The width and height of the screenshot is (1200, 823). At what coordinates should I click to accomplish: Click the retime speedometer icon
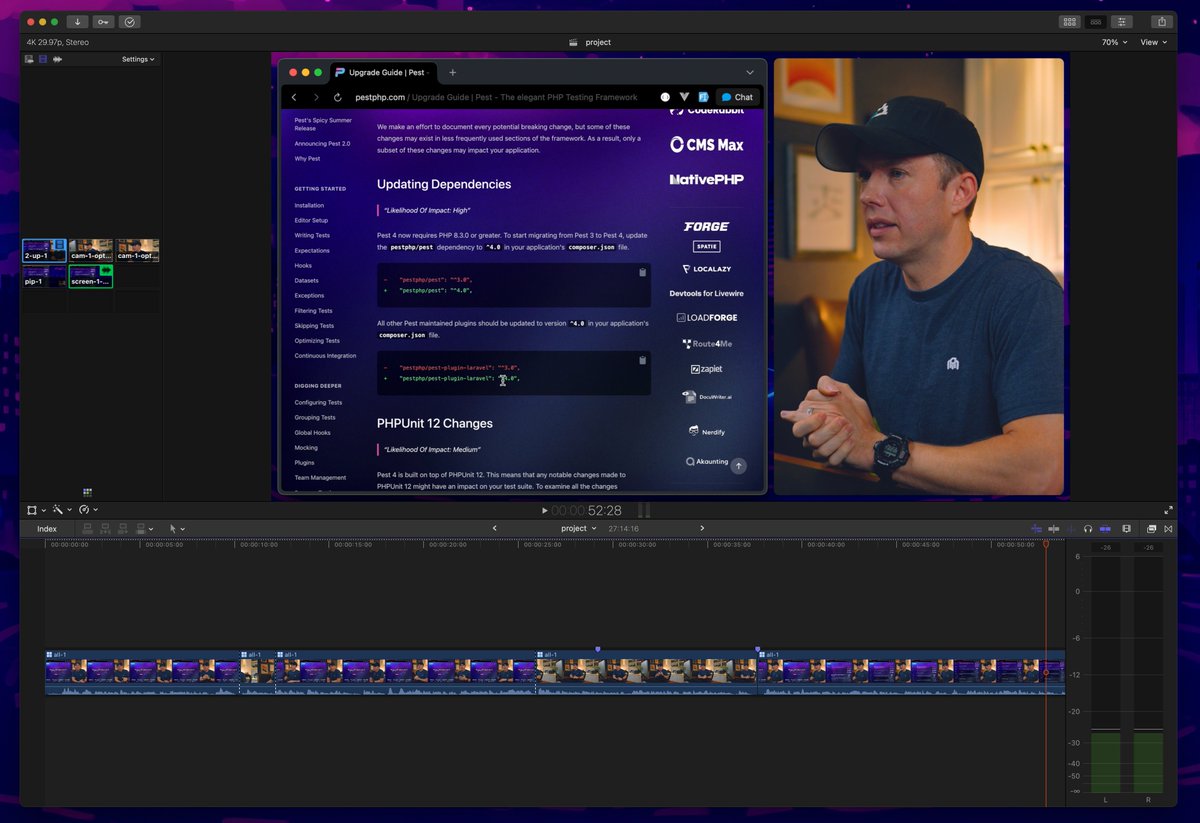click(84, 510)
